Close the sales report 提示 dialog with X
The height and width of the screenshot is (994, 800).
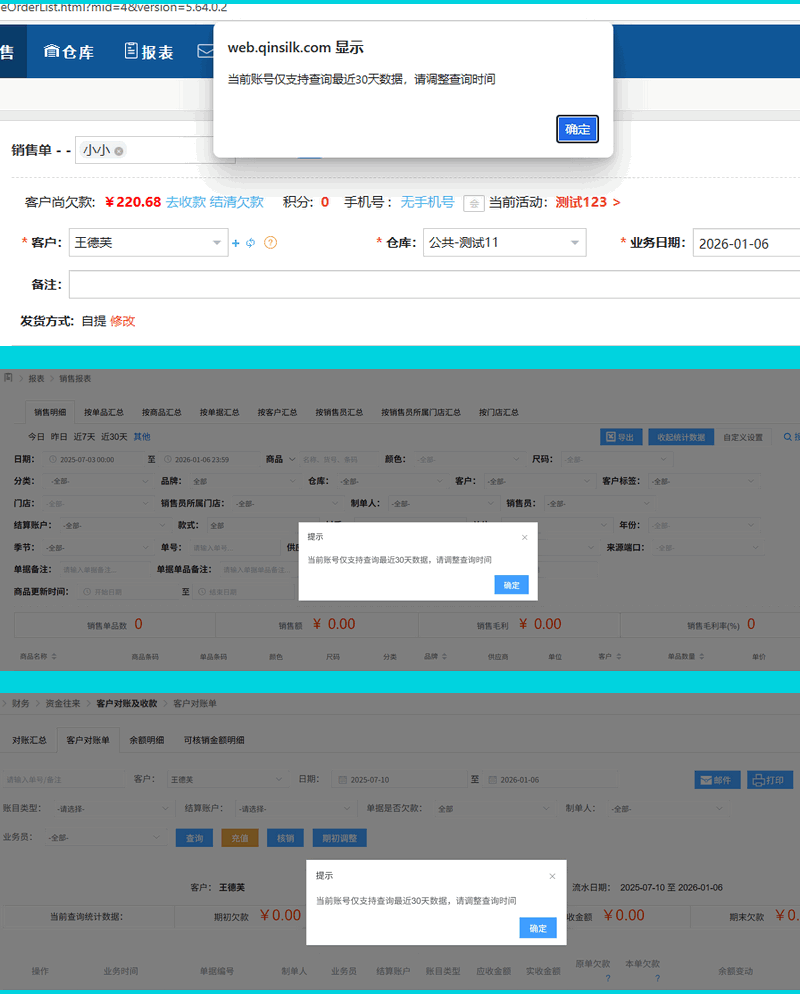(x=524, y=537)
